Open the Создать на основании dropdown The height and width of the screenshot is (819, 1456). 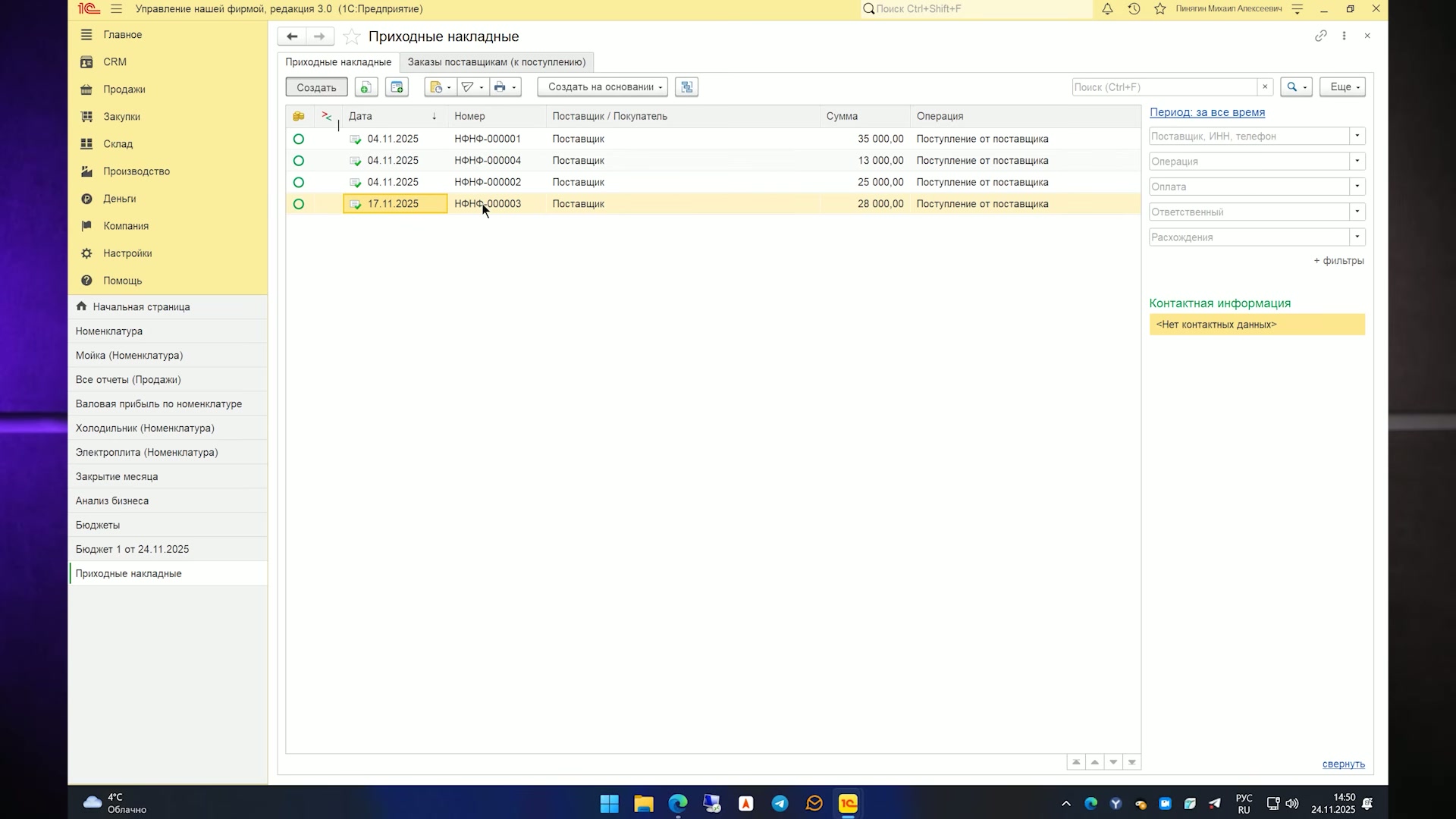(x=603, y=87)
